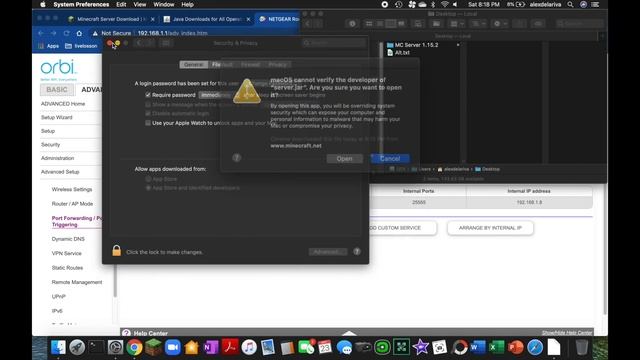Click back arrow in System Preferences toolbar

click(x=139, y=43)
